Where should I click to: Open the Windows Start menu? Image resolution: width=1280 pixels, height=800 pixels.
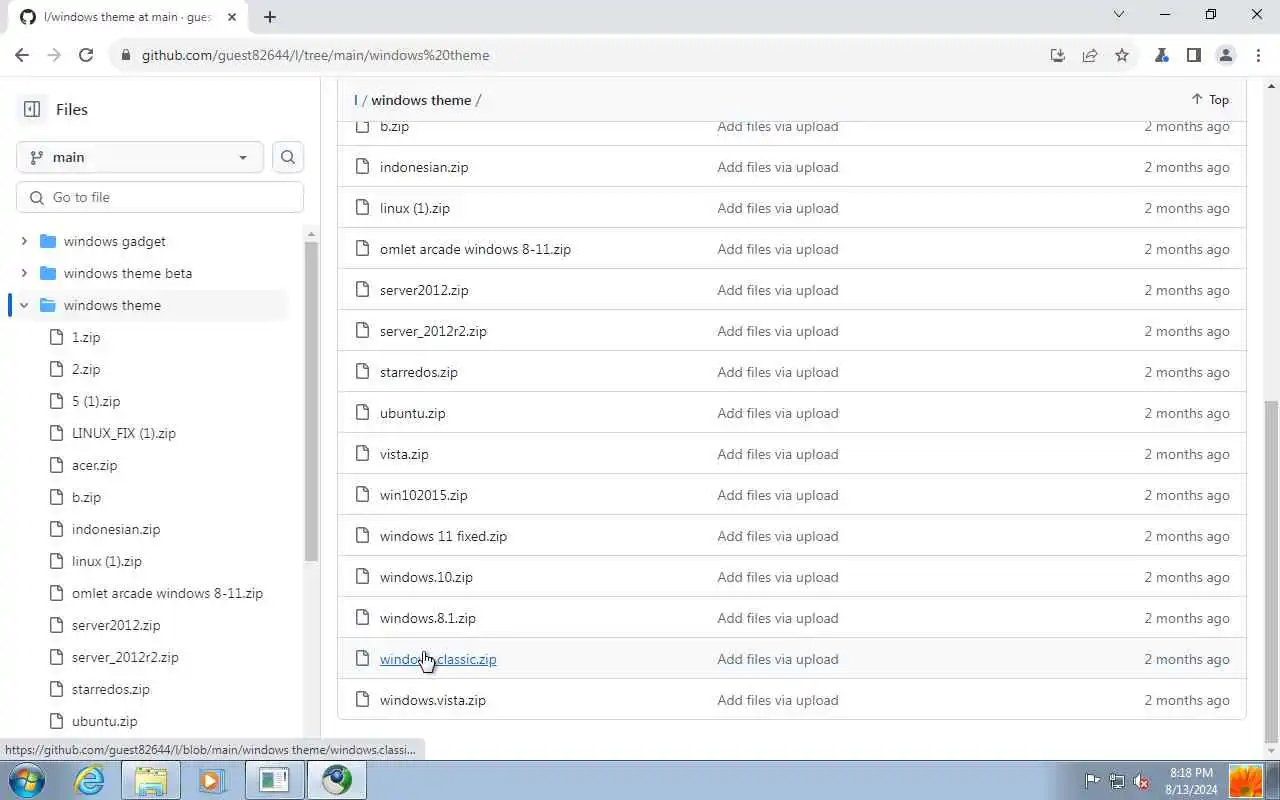point(25,779)
